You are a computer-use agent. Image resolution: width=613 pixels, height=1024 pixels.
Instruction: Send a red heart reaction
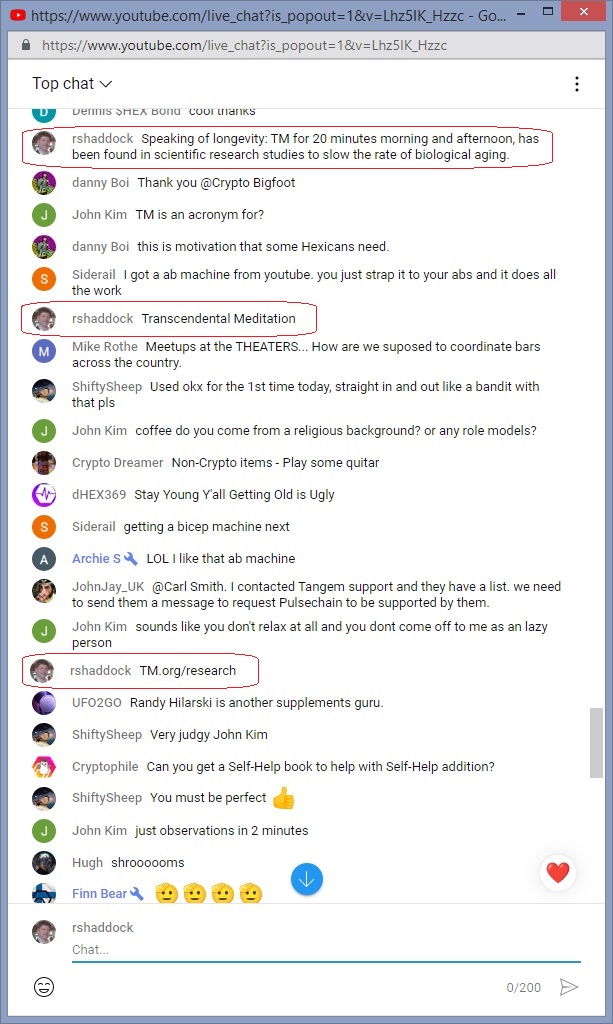coord(558,872)
